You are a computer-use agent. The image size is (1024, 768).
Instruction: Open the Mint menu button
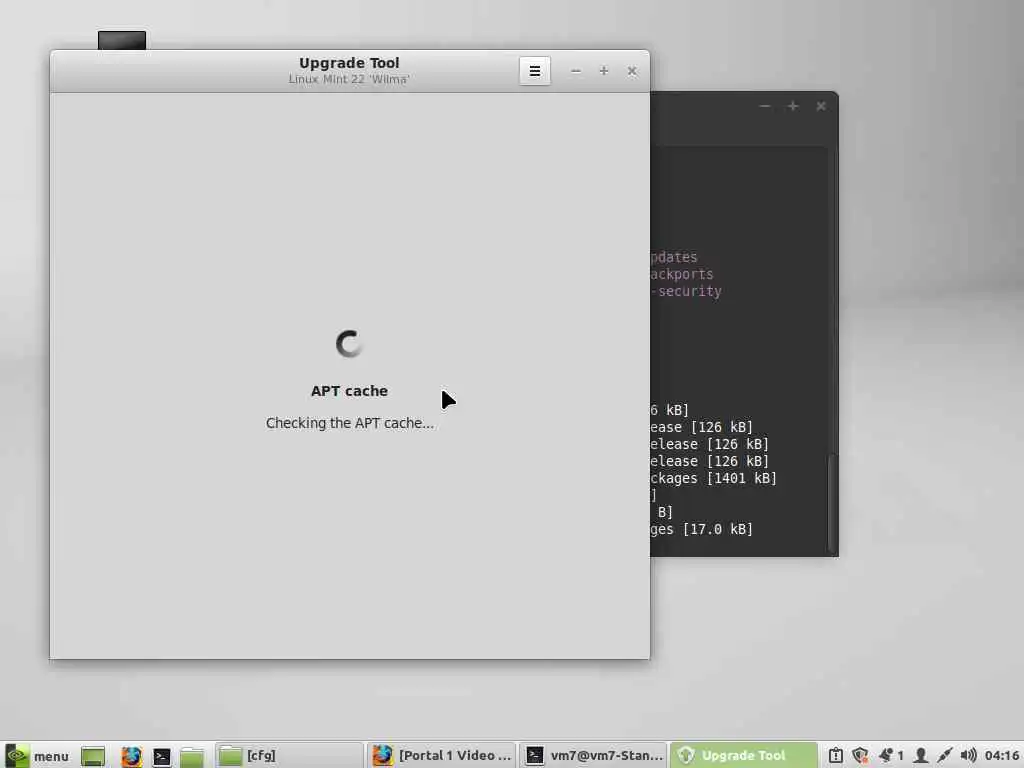coord(37,756)
